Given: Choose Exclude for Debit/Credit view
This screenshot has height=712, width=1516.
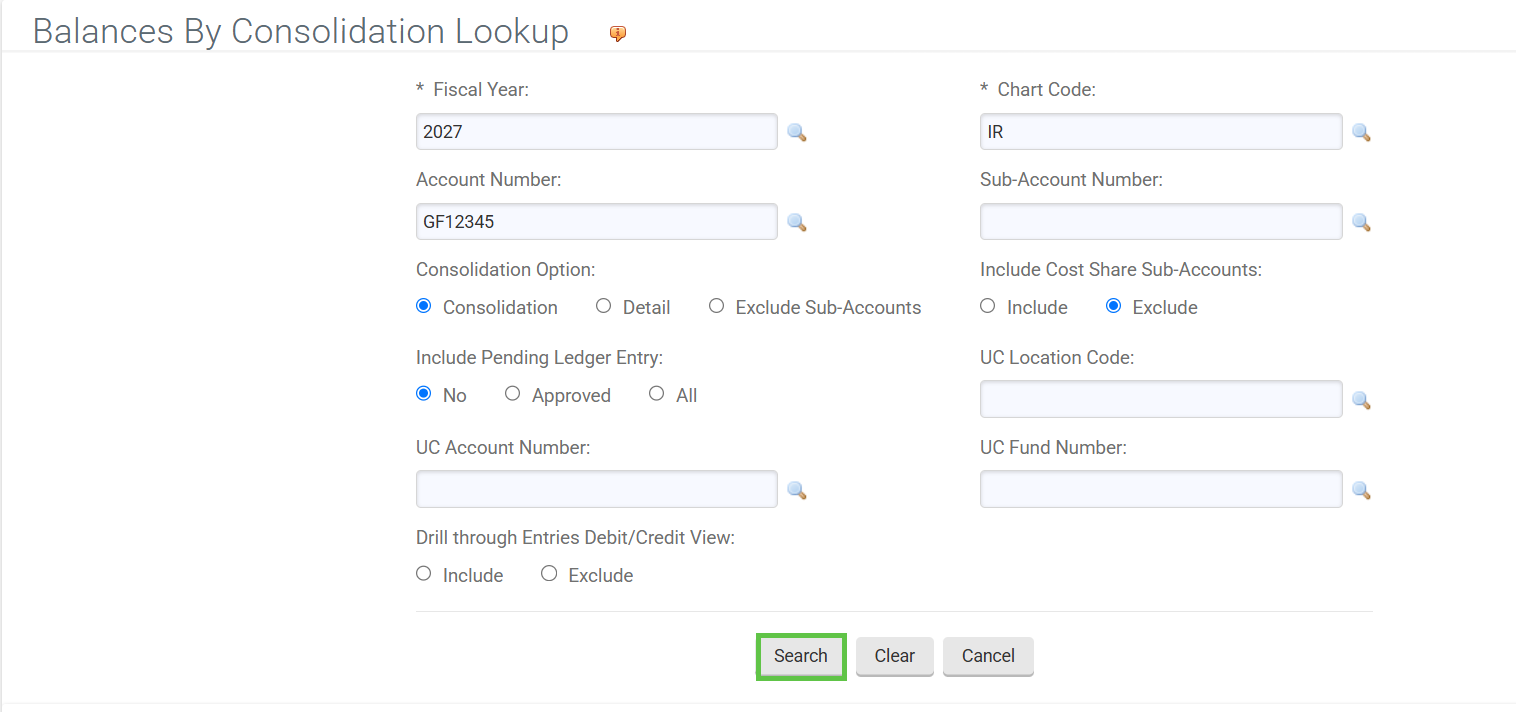Looking at the screenshot, I should (548, 574).
